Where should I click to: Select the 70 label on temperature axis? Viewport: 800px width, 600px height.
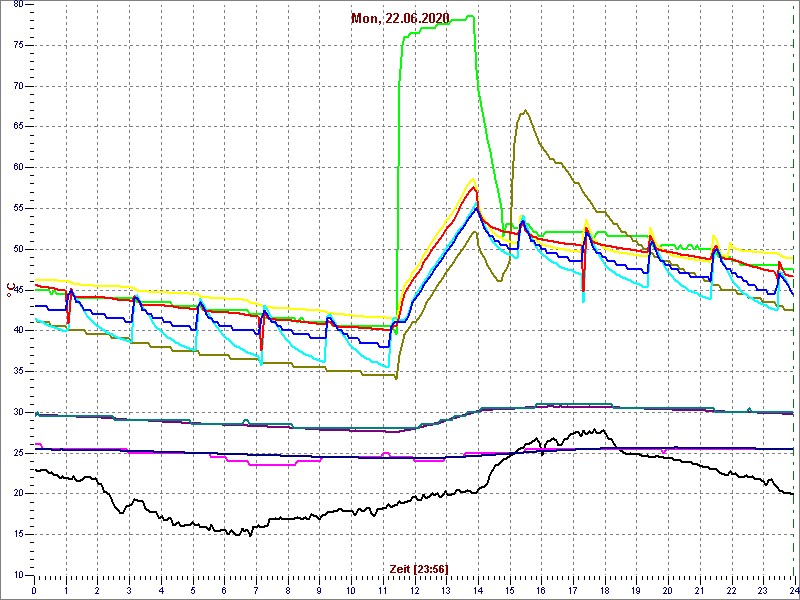tap(18, 86)
